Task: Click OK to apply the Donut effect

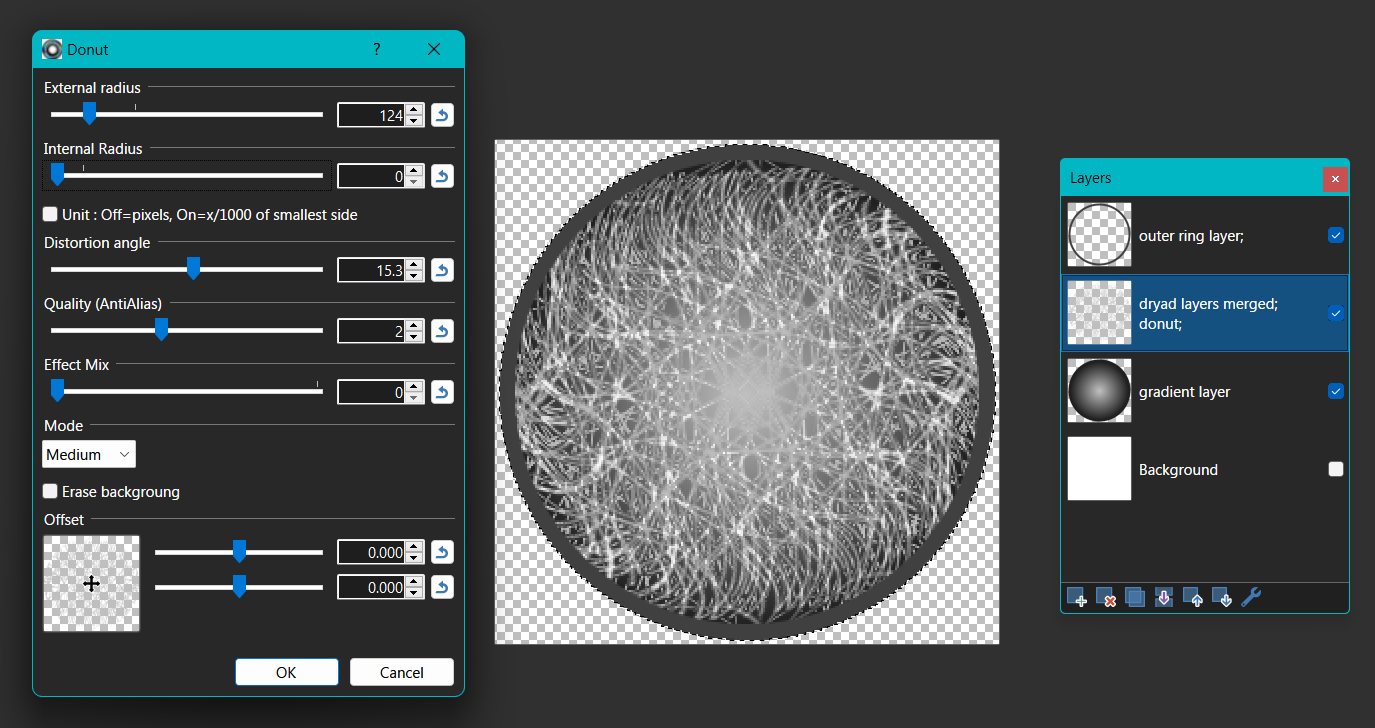Action: click(287, 672)
